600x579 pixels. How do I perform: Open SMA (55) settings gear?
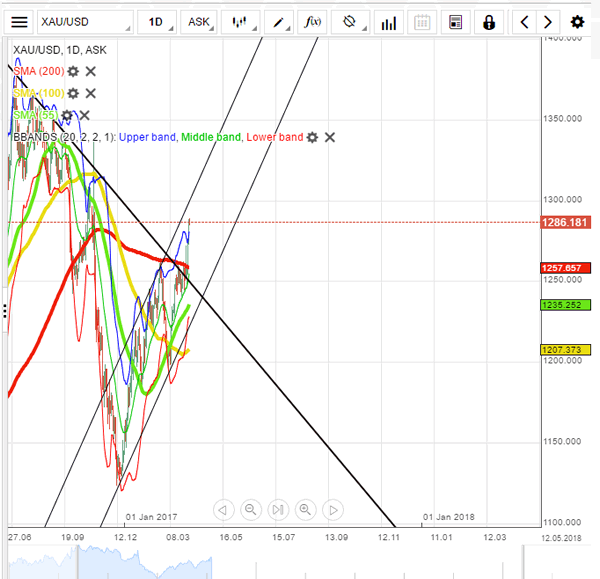pyautogui.click(x=67, y=116)
